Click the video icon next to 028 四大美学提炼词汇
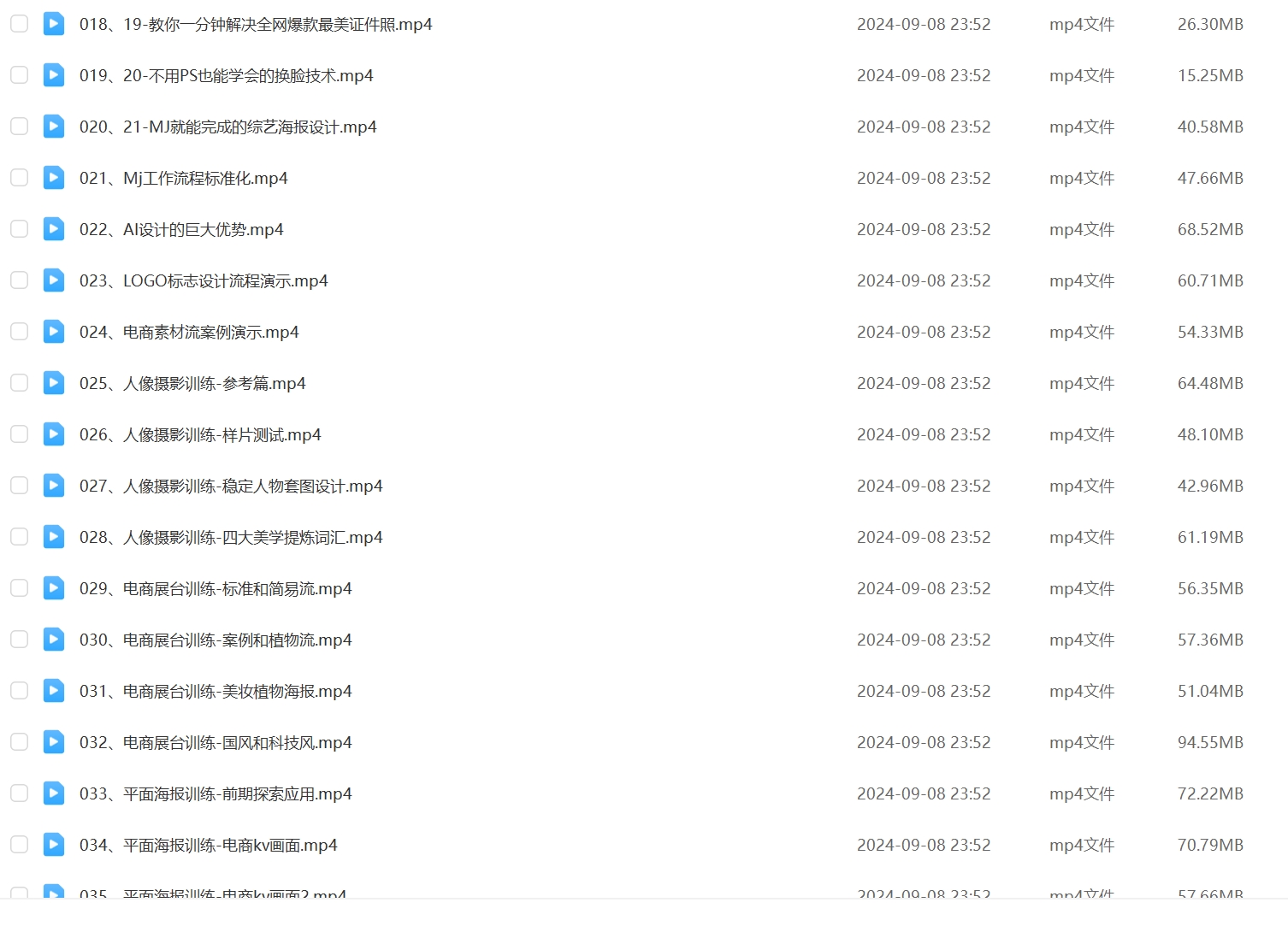Screen dimensions: 1288x926 pos(54,537)
